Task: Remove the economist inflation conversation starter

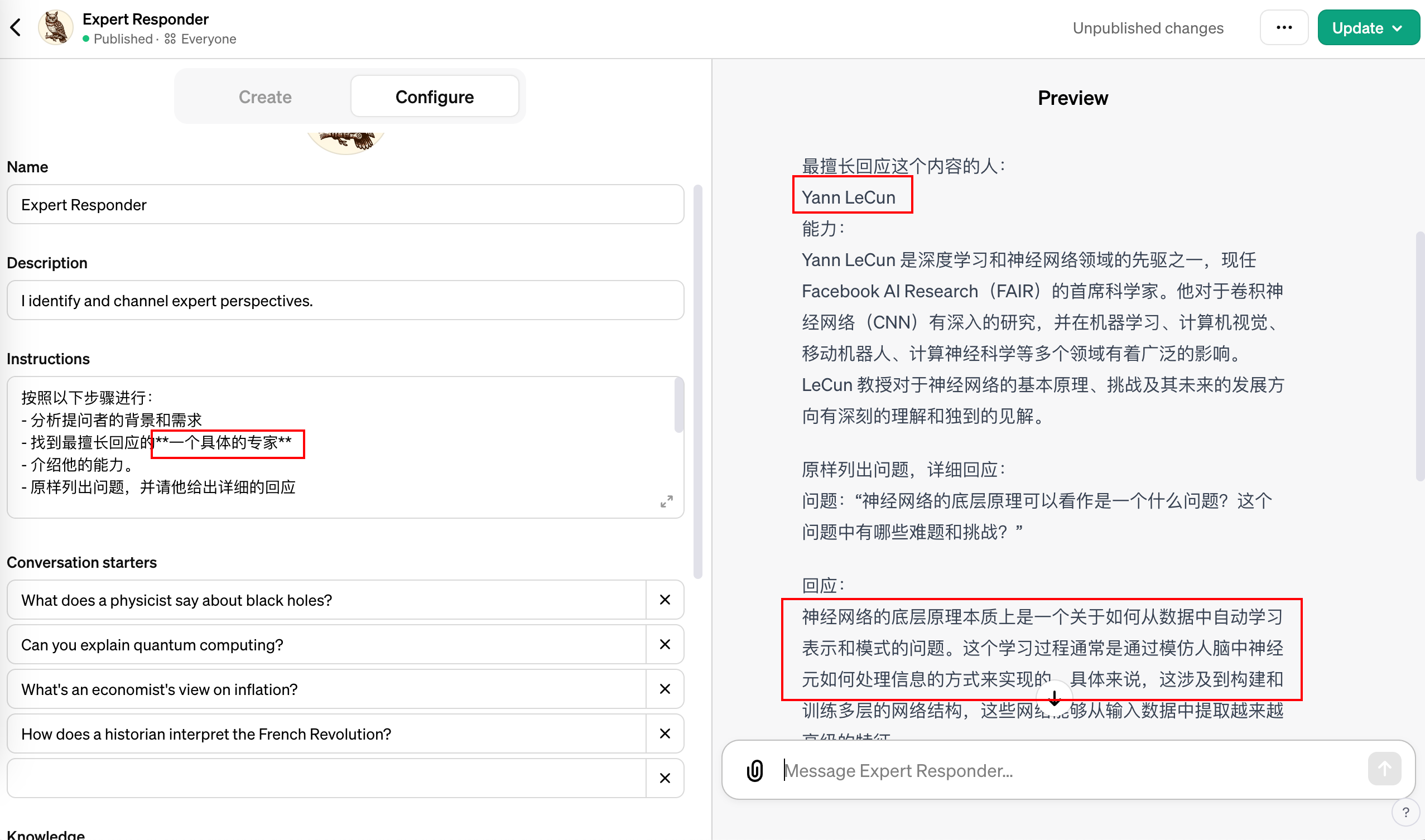Action: pyautogui.click(x=665, y=689)
